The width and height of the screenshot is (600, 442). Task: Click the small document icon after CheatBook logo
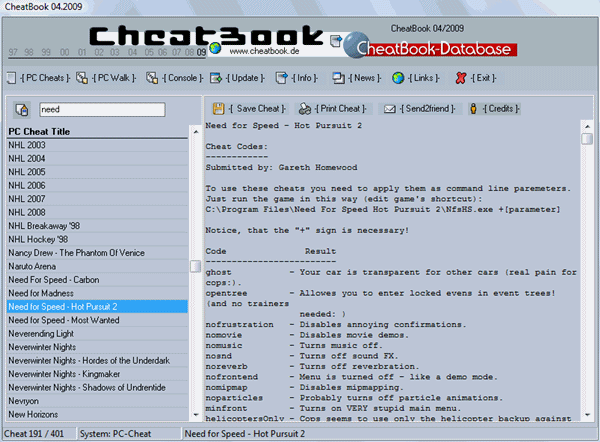pyautogui.click(x=335, y=41)
